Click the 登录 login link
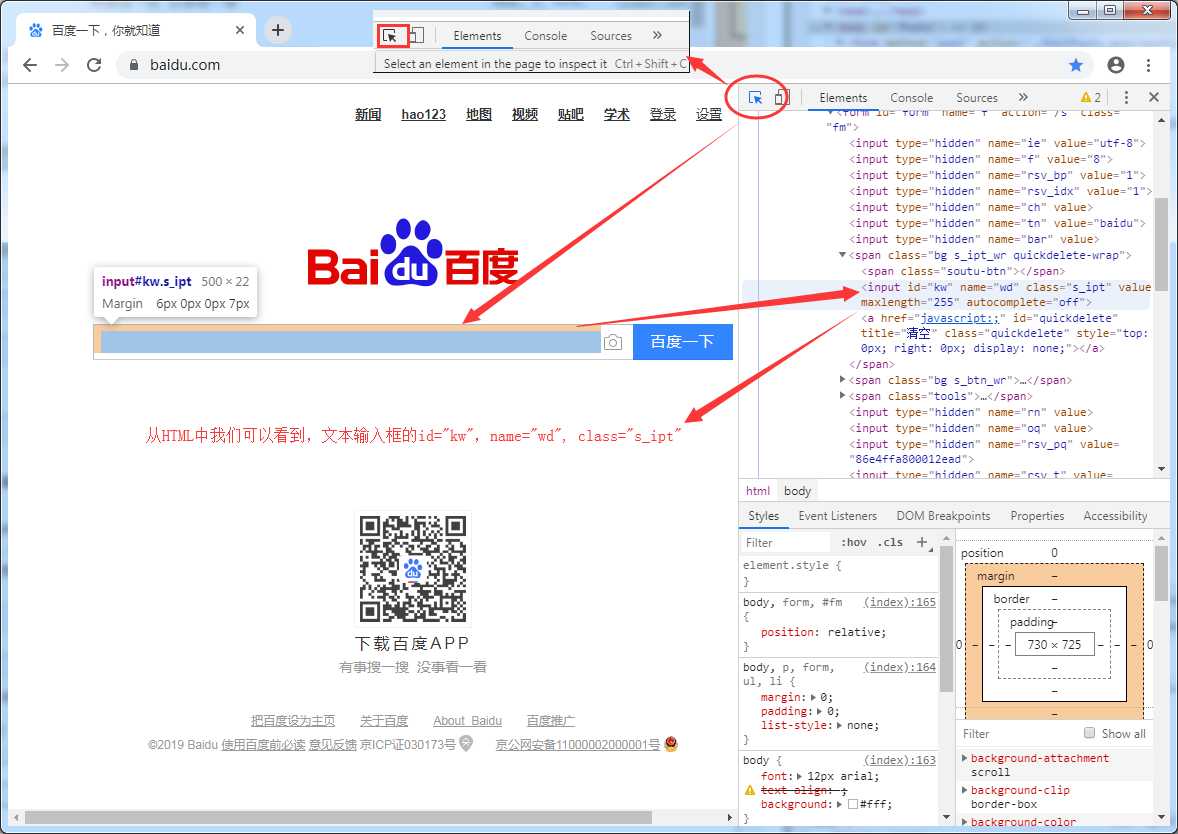1178x834 pixels. [x=663, y=114]
